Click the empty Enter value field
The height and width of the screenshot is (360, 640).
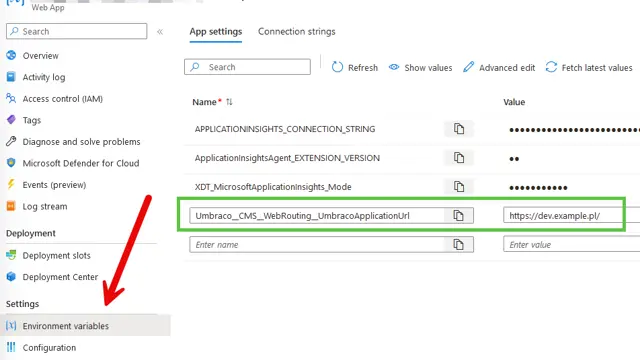click(571, 244)
